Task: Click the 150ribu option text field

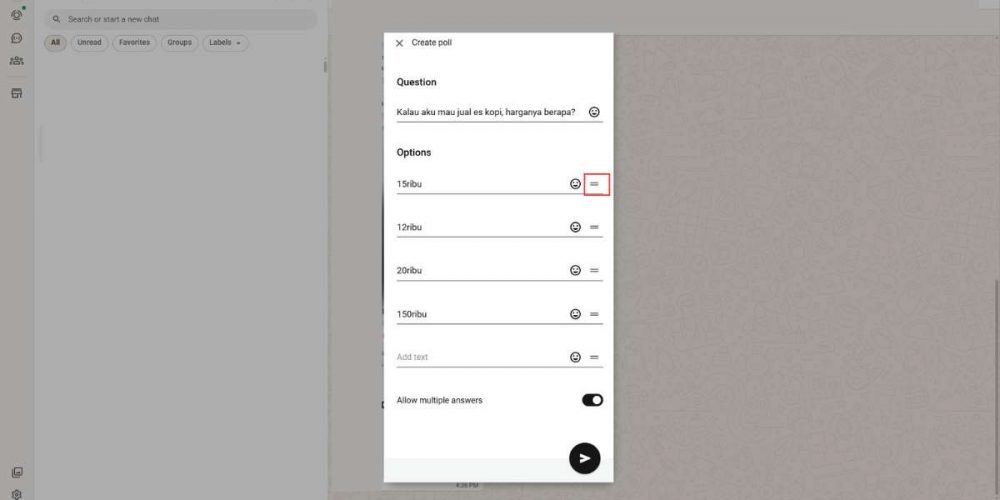Action: pyautogui.click(x=481, y=314)
